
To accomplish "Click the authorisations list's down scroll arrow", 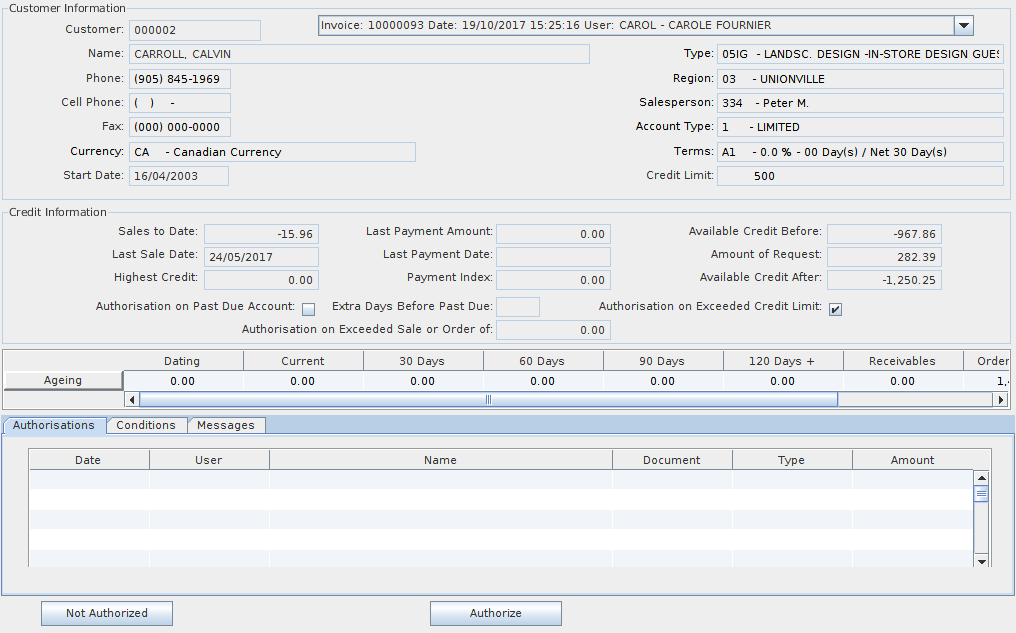I will pyautogui.click(x=981, y=561).
